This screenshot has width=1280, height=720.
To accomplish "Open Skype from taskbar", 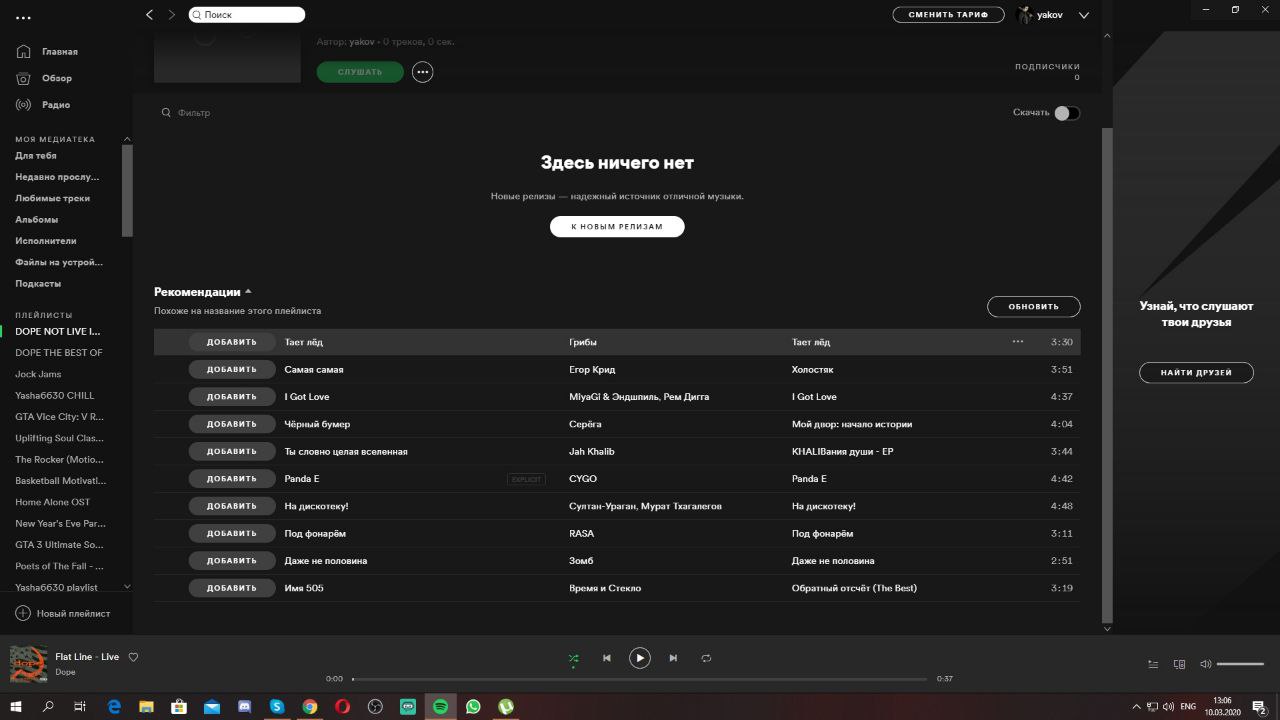I will click(277, 706).
